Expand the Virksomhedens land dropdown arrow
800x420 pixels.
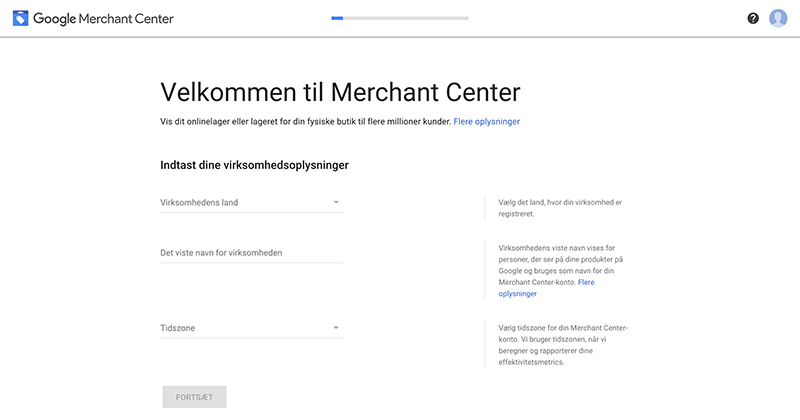[x=336, y=202]
